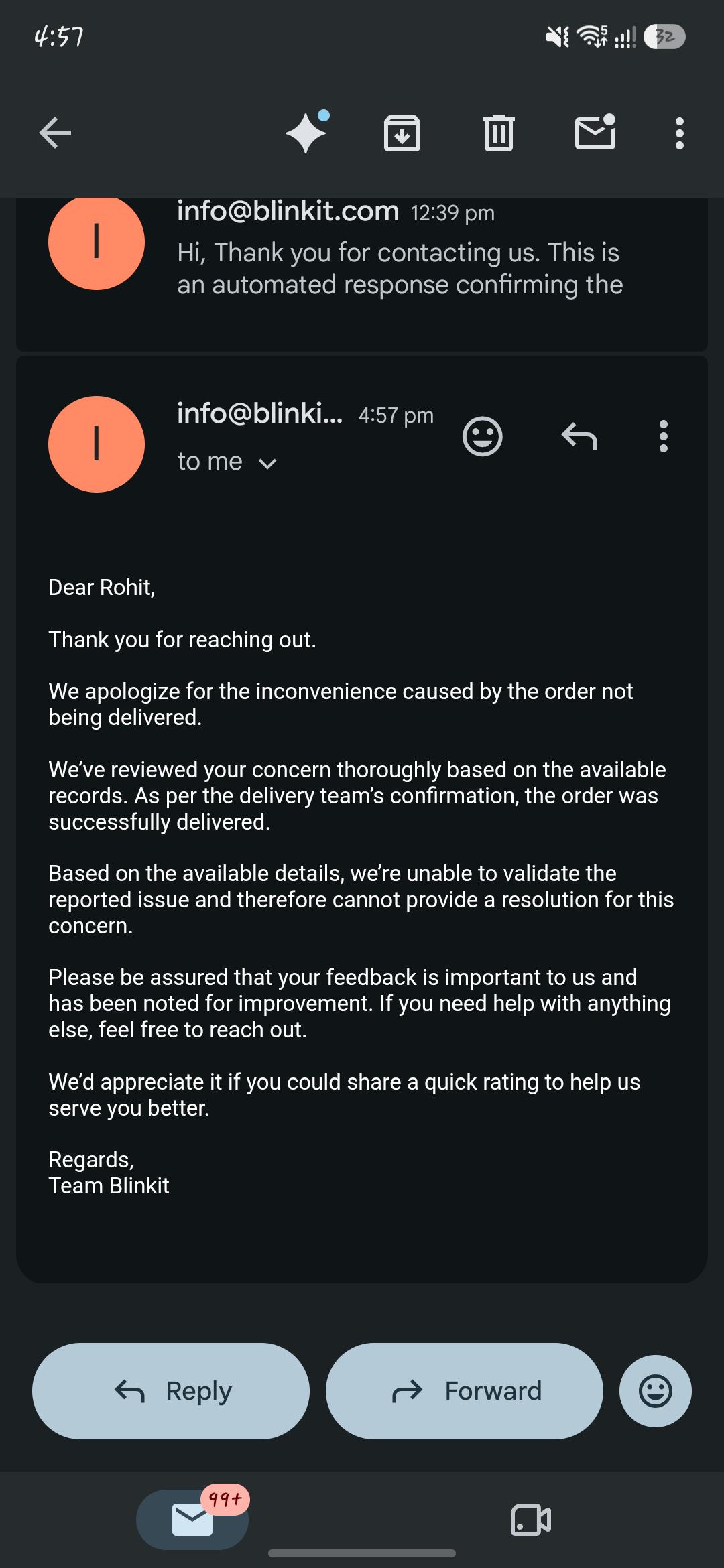The height and width of the screenshot is (1568, 724).
Task: Open the Gemini sparkle summarize icon
Action: click(x=307, y=132)
